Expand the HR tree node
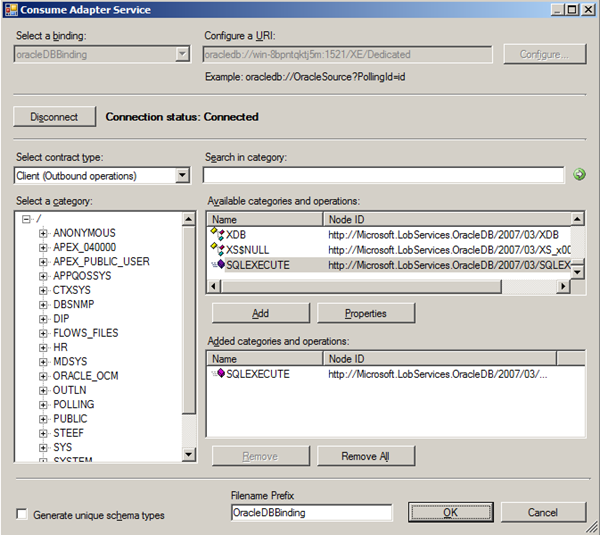The width and height of the screenshot is (600, 535). click(43, 347)
